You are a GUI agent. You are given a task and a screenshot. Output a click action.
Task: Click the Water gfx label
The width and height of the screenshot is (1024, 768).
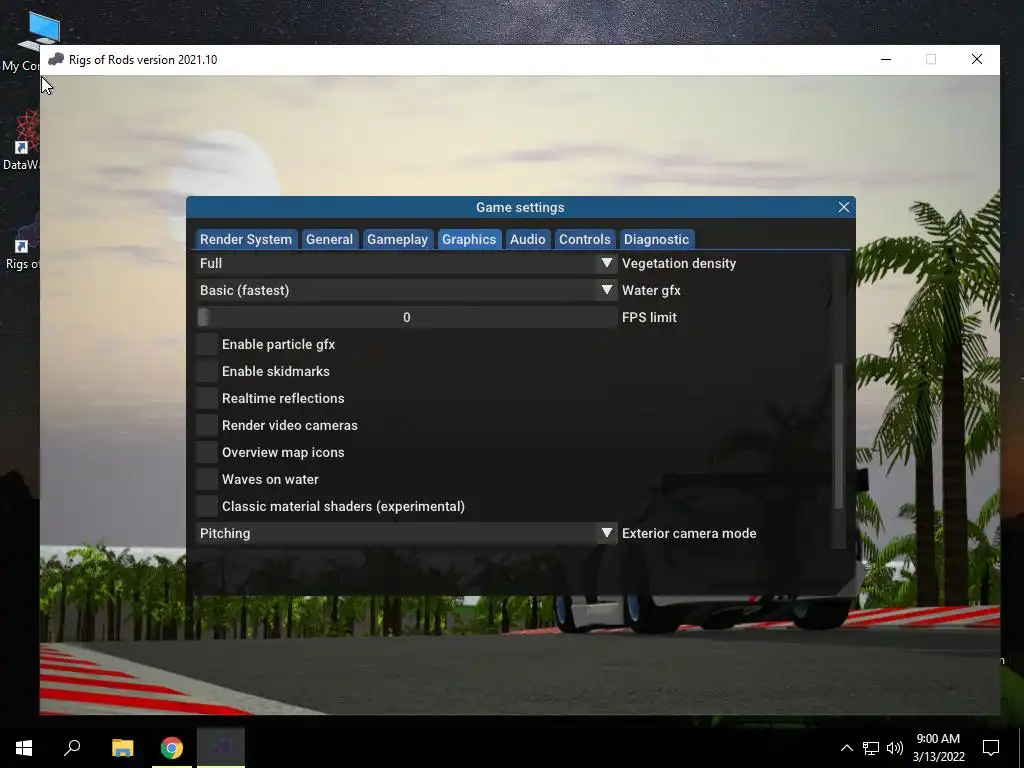click(651, 290)
